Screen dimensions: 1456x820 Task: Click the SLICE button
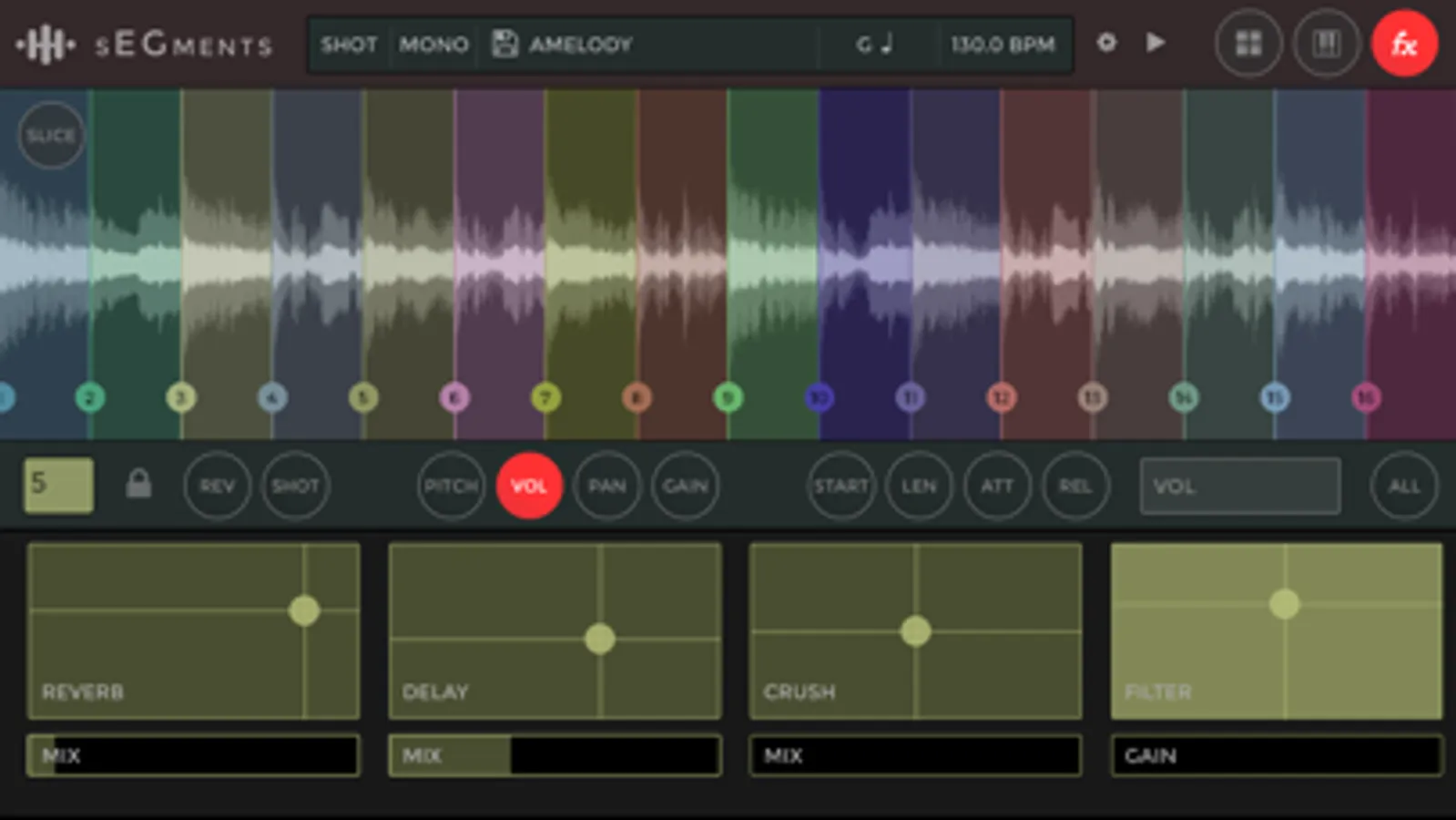coord(51,136)
